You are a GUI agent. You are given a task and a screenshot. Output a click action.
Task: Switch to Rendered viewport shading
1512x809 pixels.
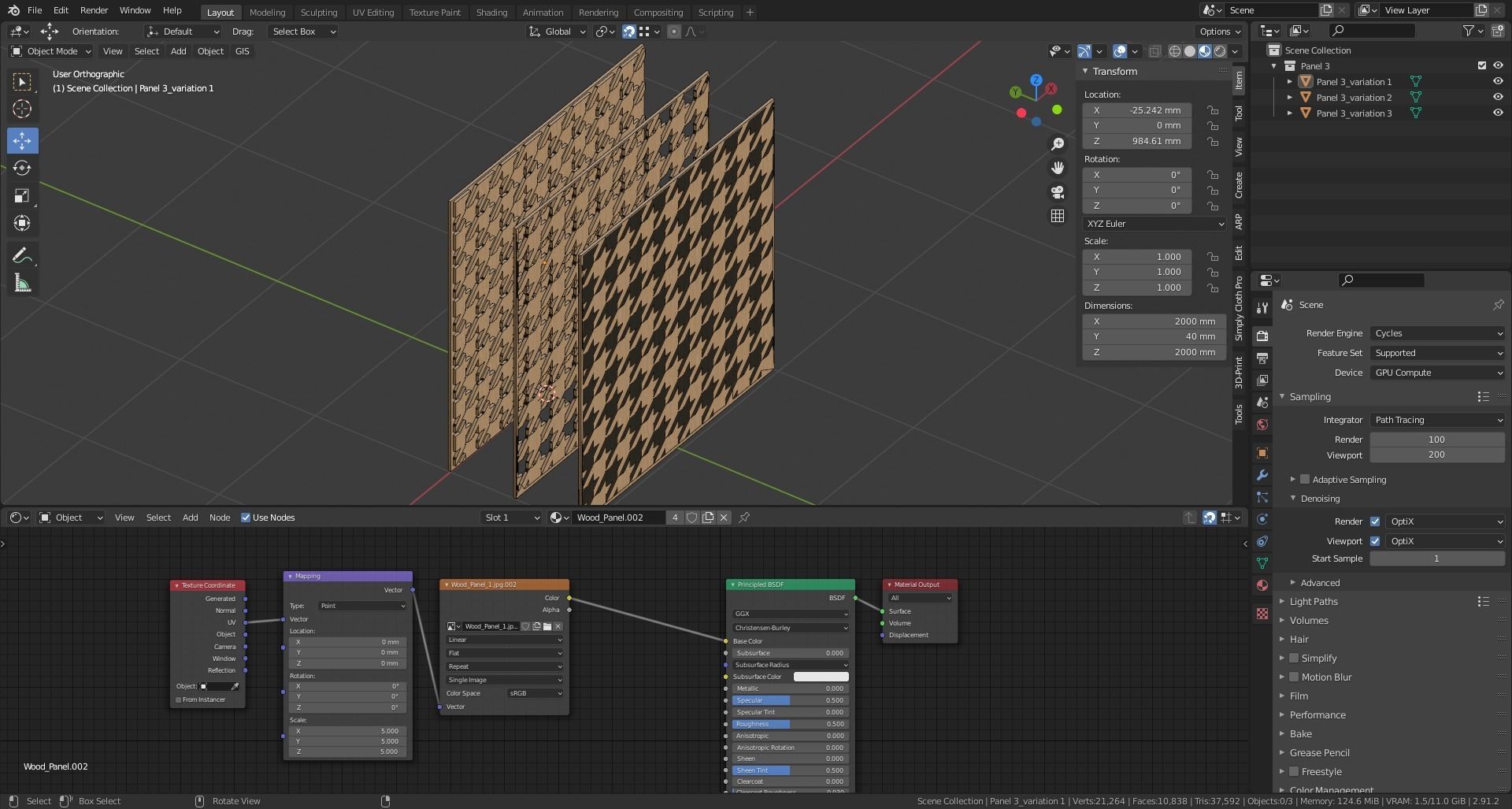1220,51
